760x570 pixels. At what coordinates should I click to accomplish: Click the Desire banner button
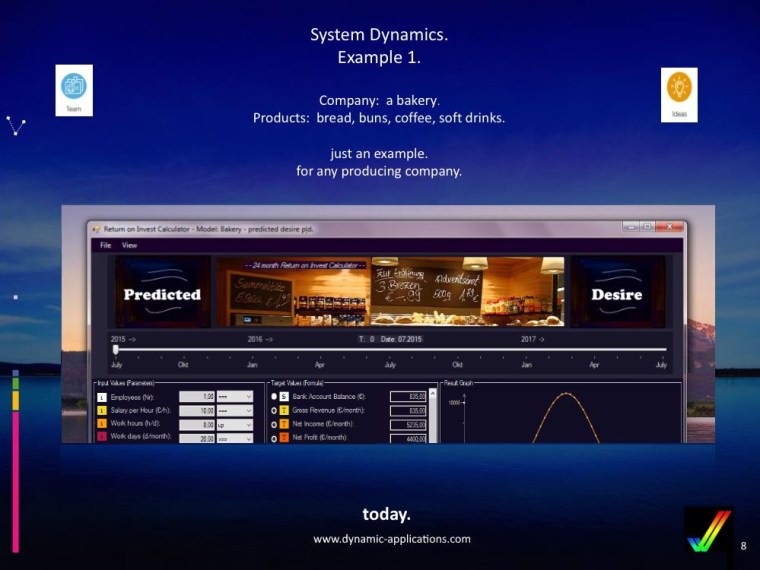tap(617, 293)
